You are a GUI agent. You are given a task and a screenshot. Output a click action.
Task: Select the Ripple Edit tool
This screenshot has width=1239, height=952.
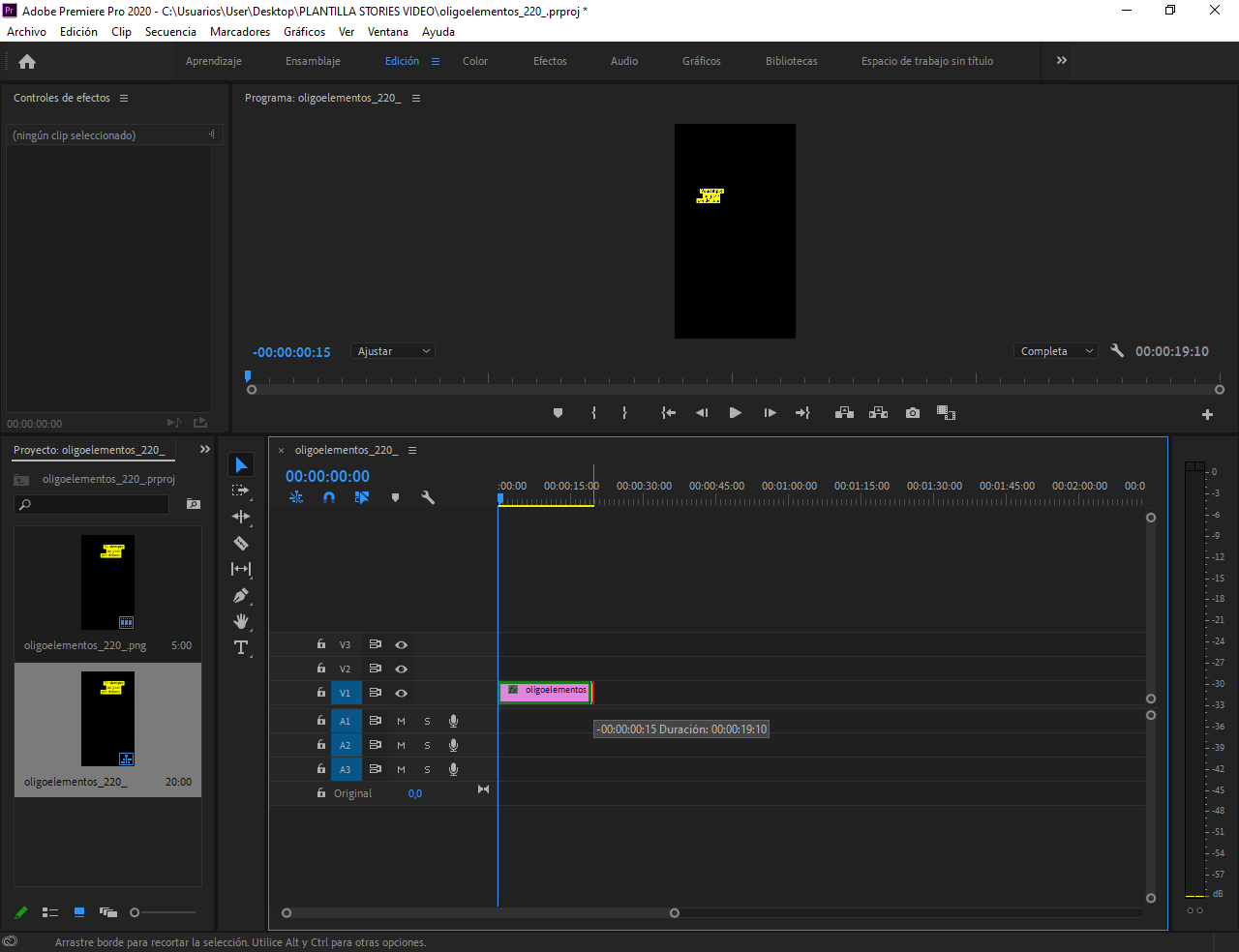click(x=241, y=517)
